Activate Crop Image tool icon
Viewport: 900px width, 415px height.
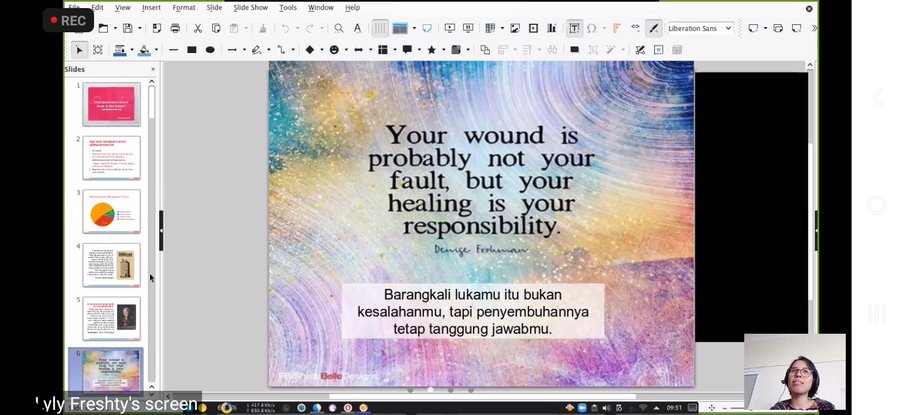tap(592, 50)
